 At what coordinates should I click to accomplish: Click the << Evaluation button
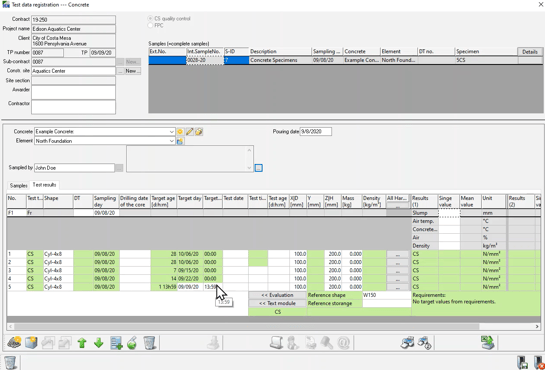[277, 295]
